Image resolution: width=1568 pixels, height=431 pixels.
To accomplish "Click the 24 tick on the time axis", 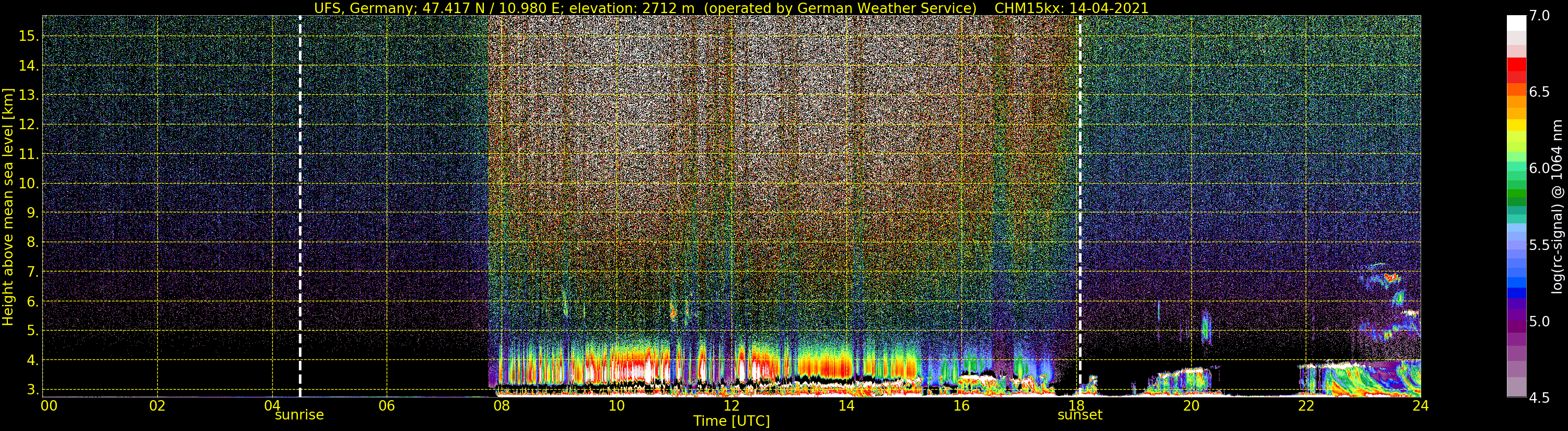I will [1420, 406].
